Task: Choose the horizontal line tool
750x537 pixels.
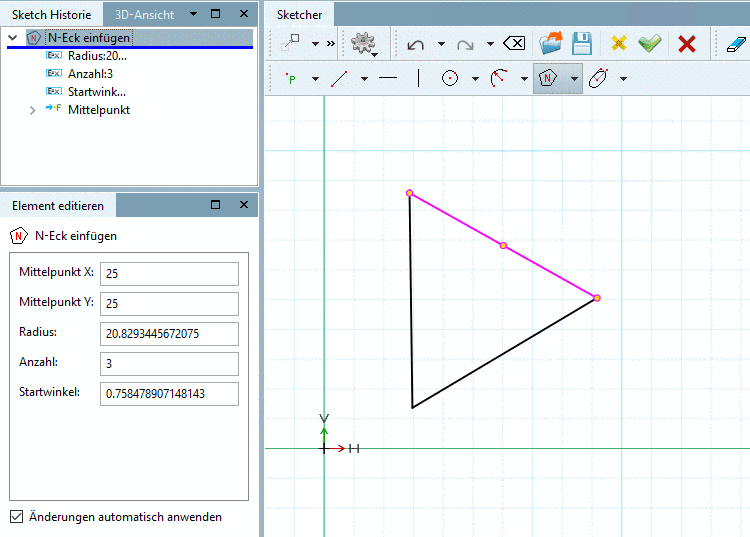Action: coord(388,79)
